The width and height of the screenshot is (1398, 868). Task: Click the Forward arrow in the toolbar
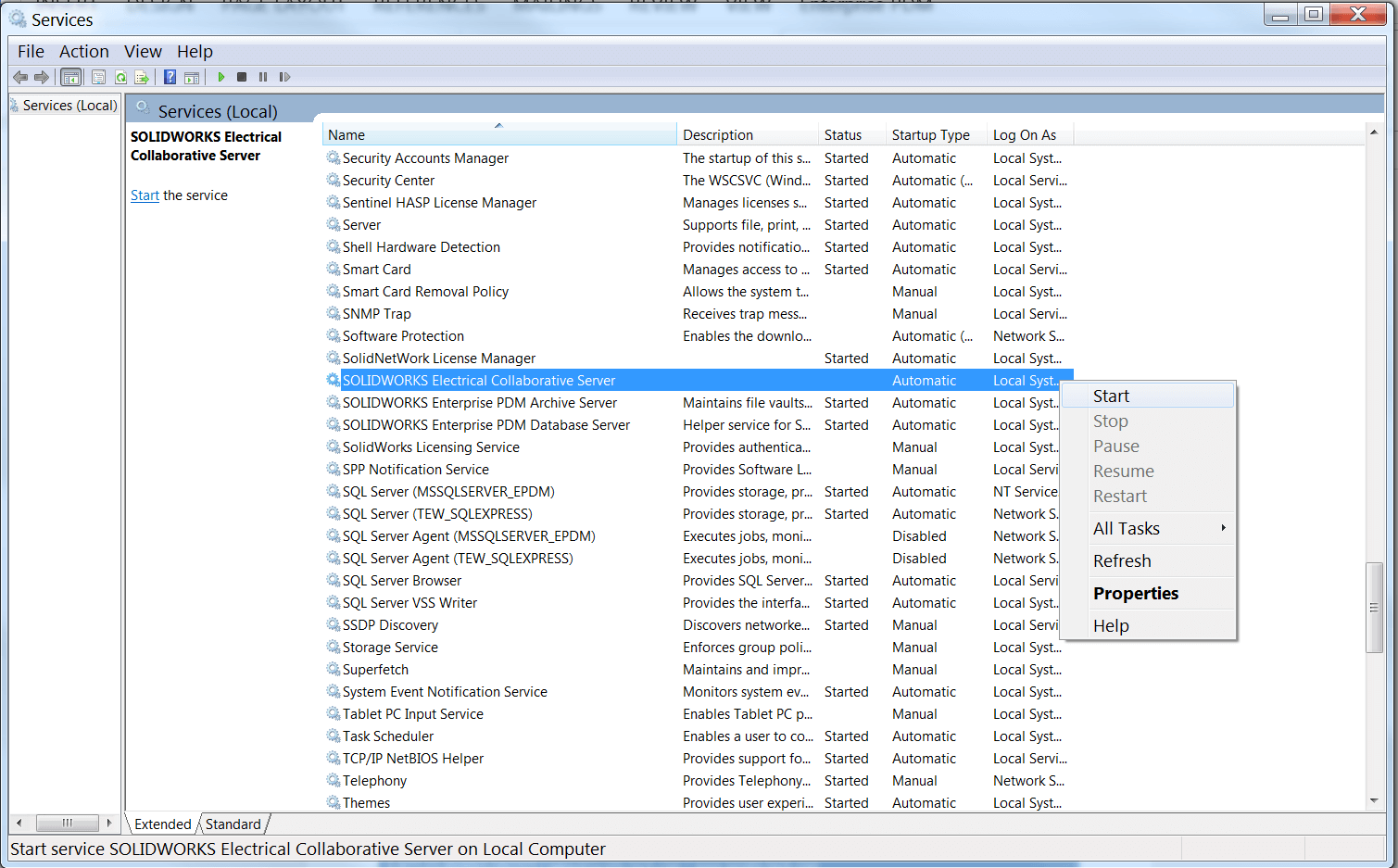(42, 77)
